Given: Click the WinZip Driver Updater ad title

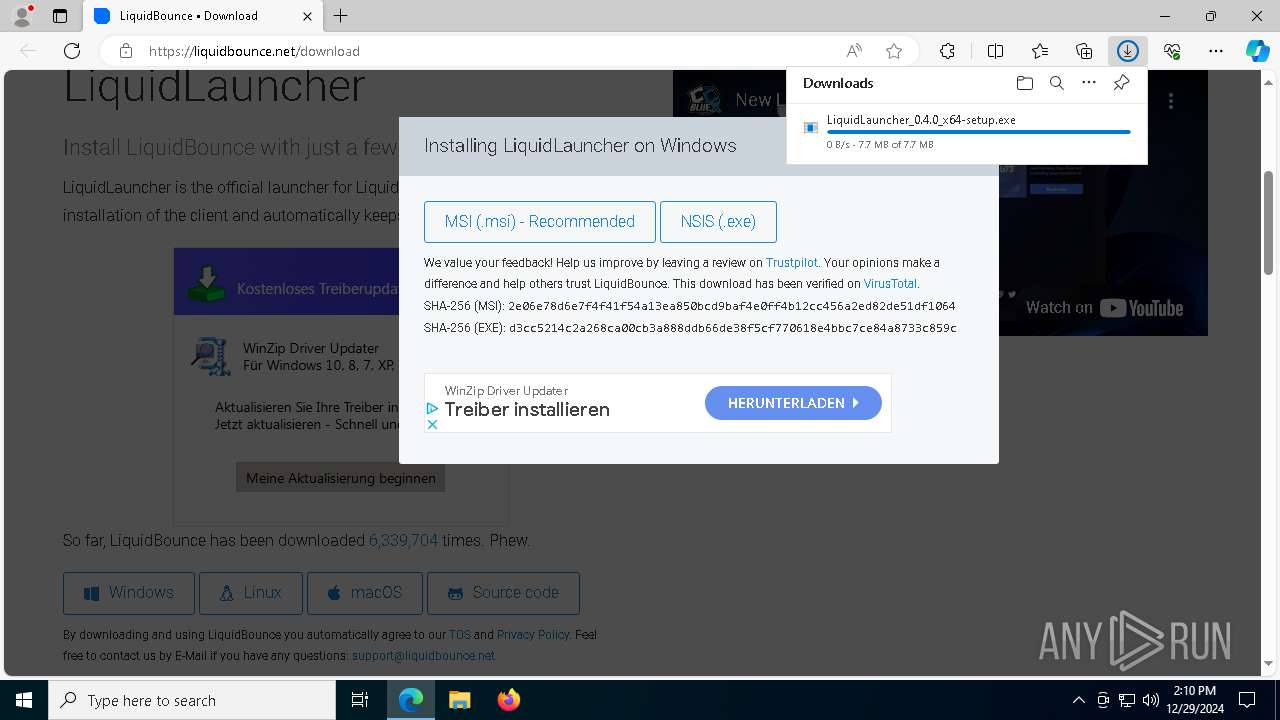Looking at the screenshot, I should [x=506, y=391].
